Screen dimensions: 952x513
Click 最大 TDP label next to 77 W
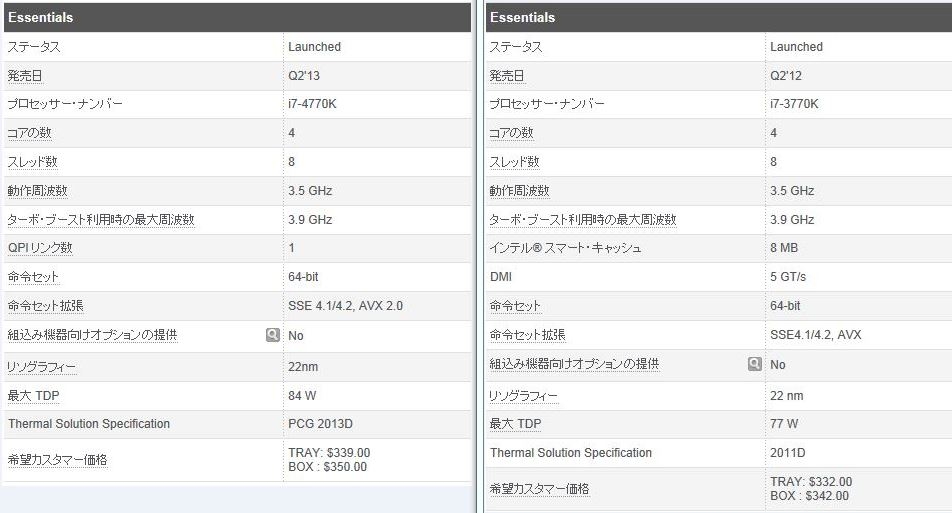click(x=515, y=425)
